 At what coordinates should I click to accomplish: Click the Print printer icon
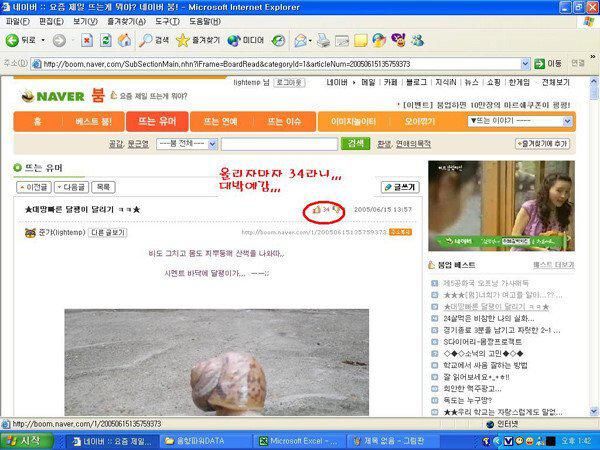click(x=323, y=41)
